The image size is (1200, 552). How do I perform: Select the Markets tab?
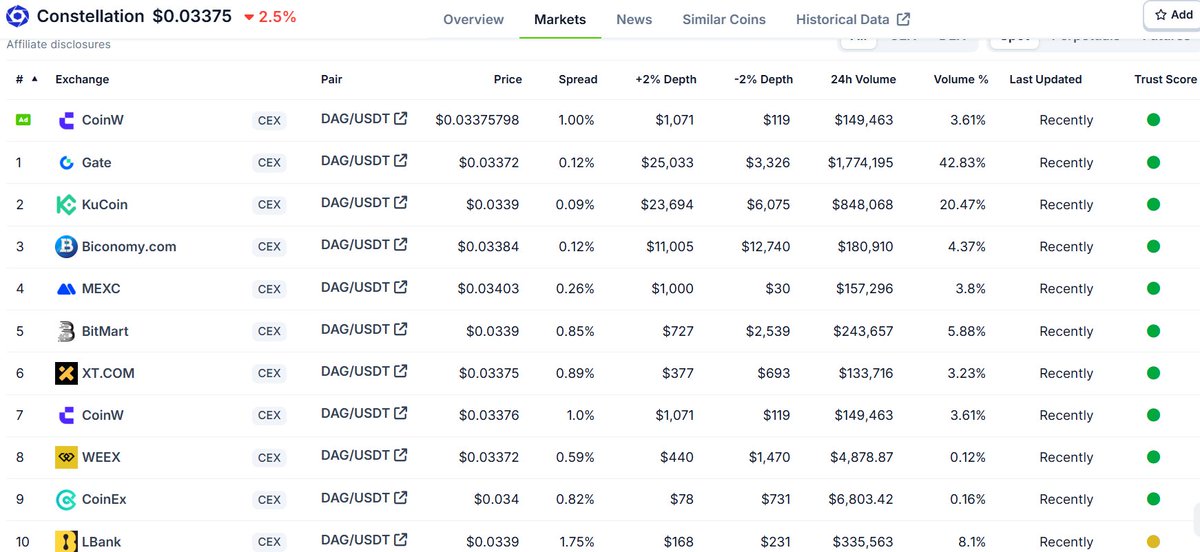(560, 19)
